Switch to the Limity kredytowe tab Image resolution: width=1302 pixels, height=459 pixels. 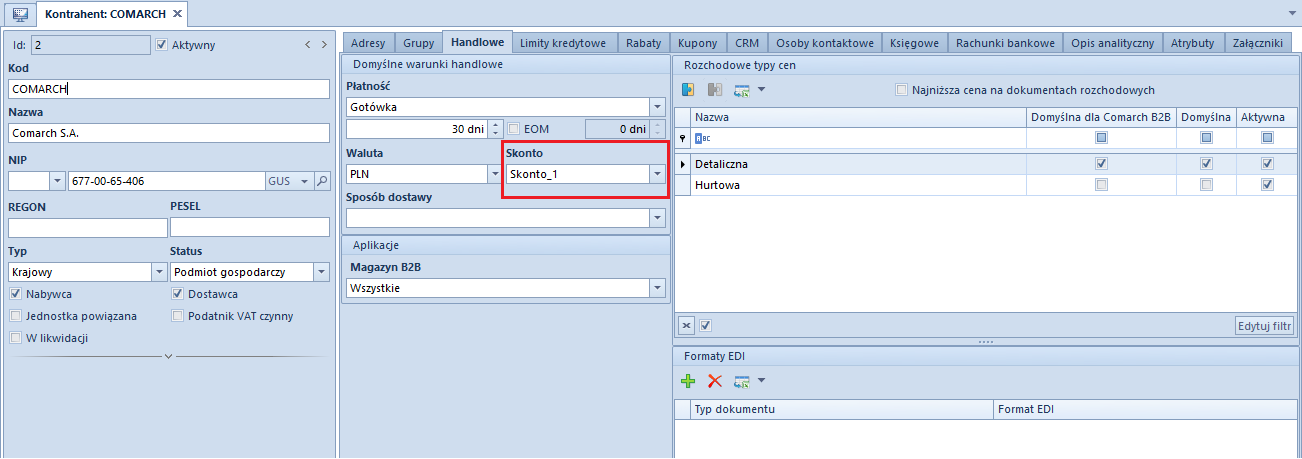click(x=563, y=43)
